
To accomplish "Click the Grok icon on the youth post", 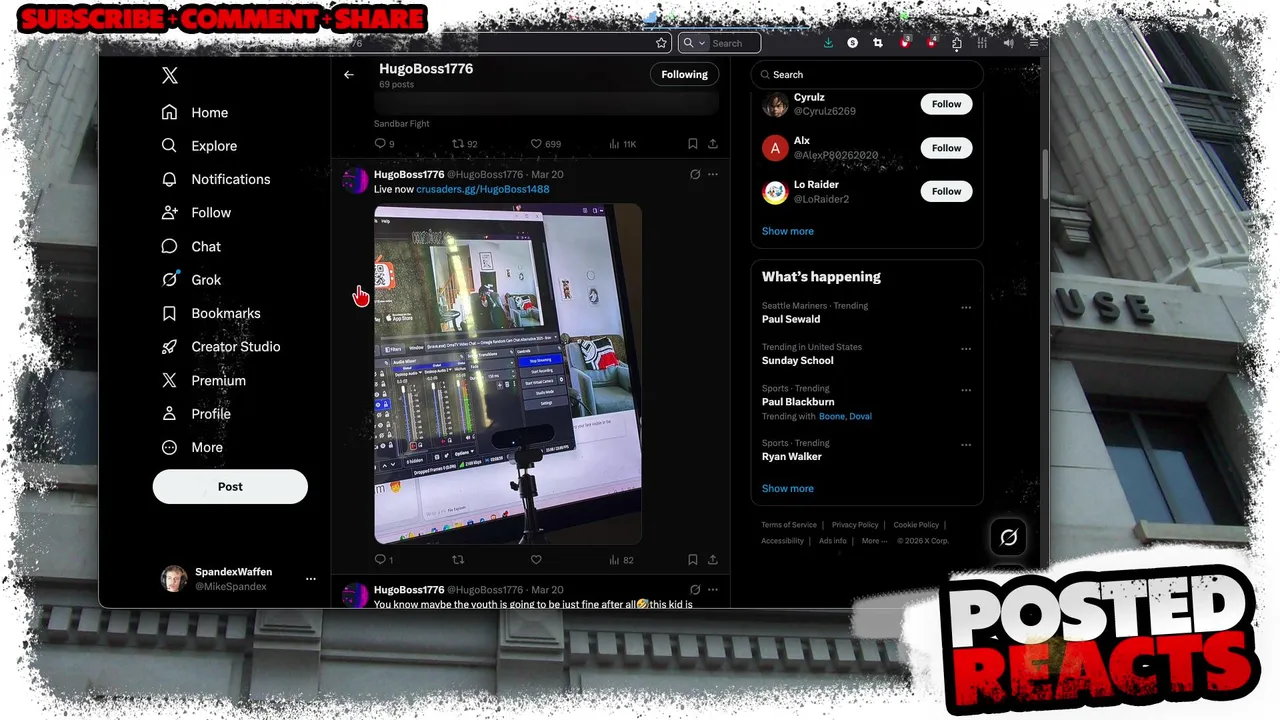I will (695, 590).
